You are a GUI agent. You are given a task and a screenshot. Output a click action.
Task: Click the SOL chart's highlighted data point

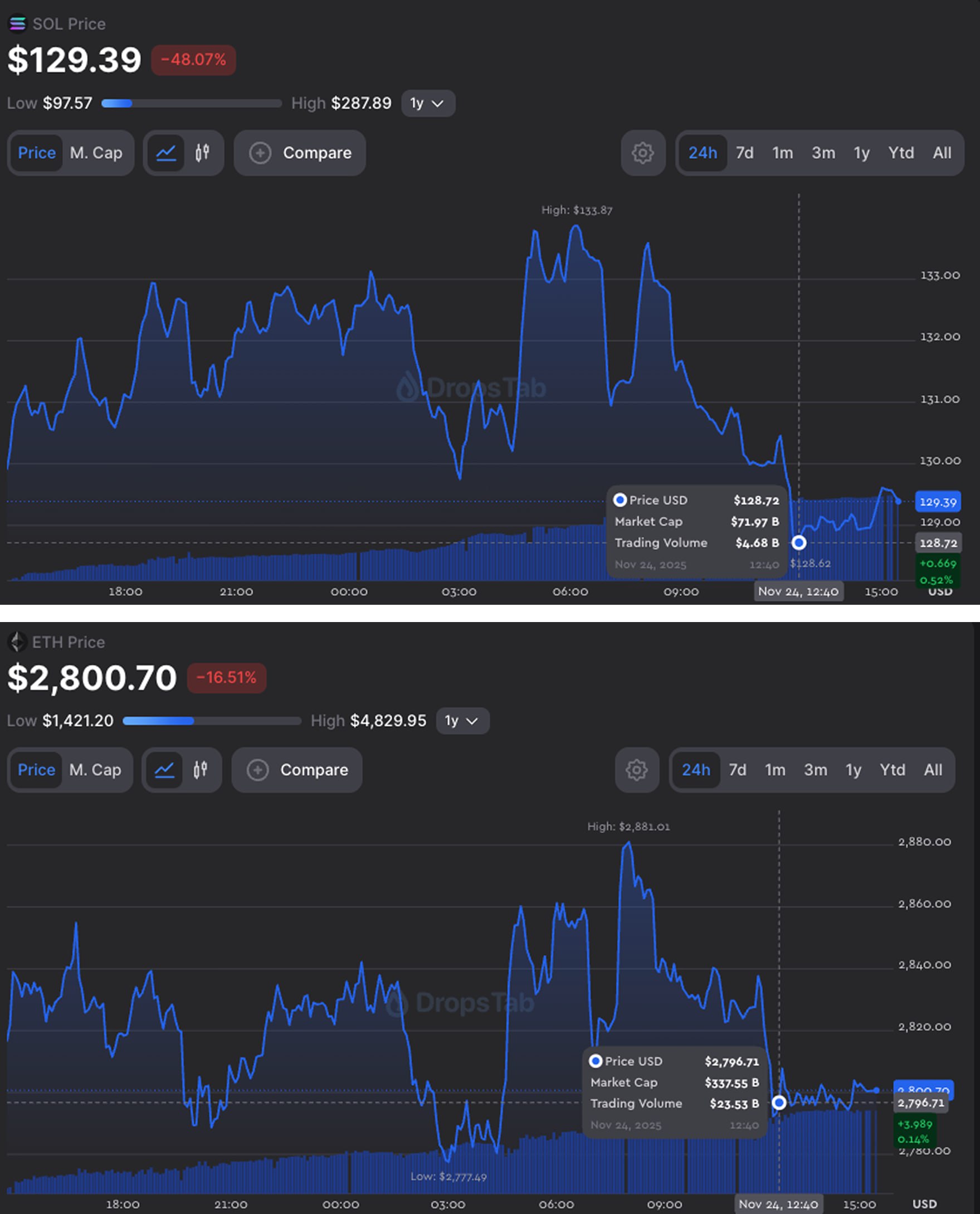coord(798,543)
